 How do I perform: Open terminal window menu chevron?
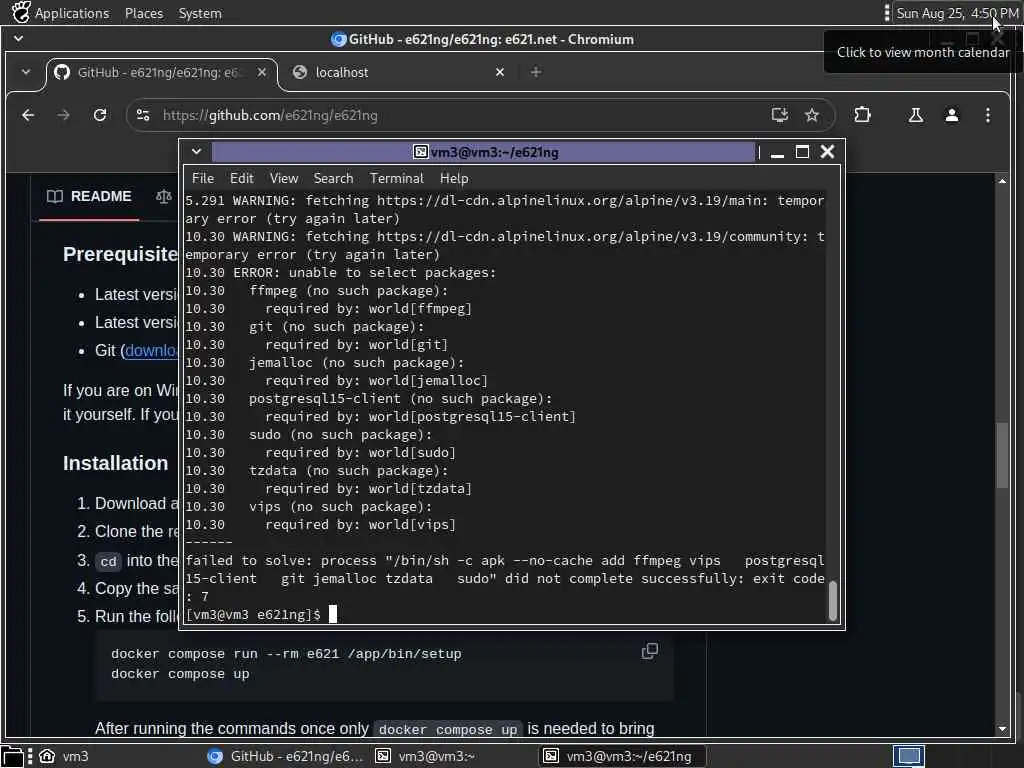click(x=196, y=152)
